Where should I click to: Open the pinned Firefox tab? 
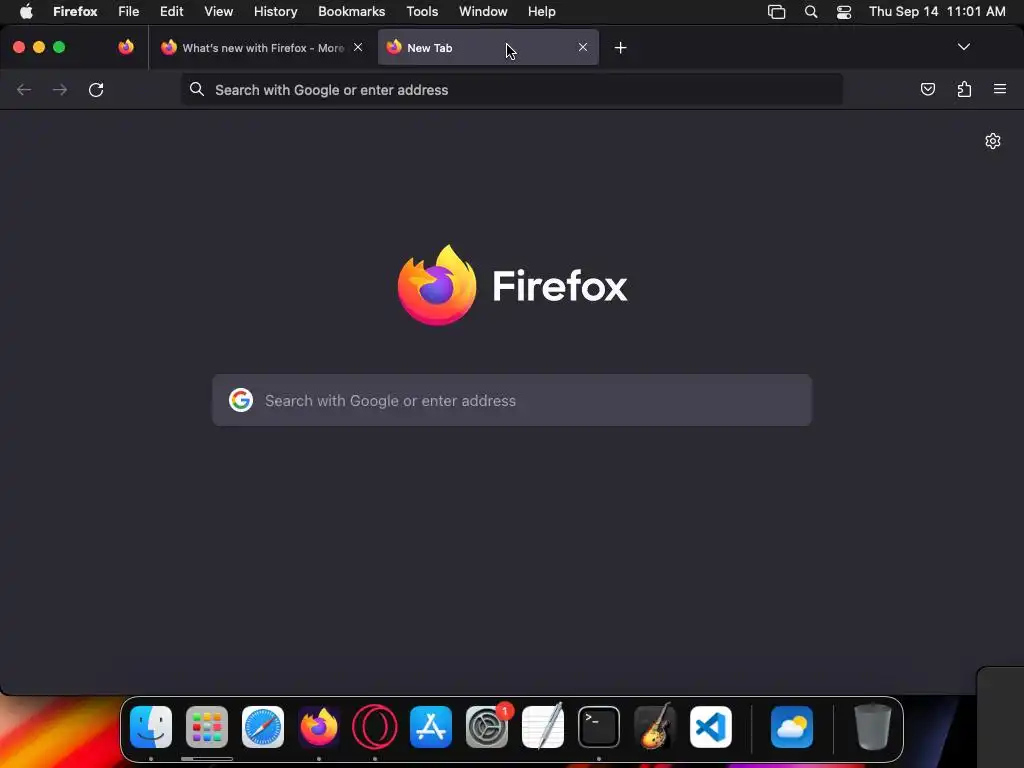(x=126, y=47)
